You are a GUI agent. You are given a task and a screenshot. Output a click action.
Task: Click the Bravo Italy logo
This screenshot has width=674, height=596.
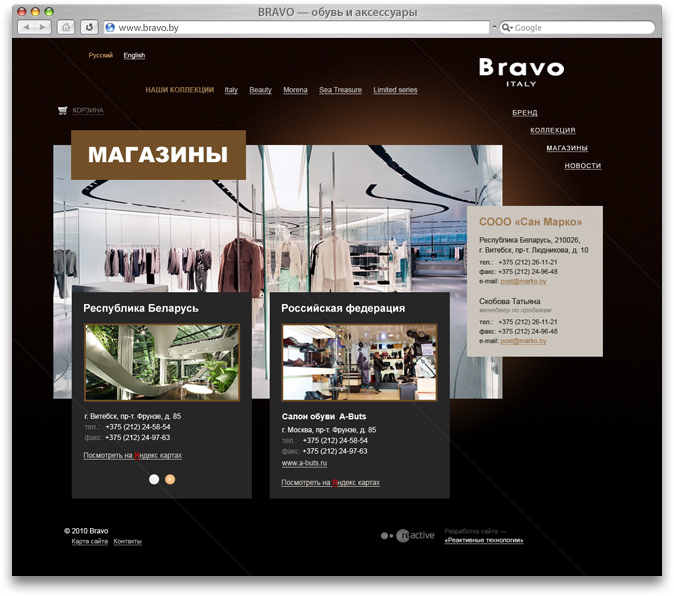(521, 73)
